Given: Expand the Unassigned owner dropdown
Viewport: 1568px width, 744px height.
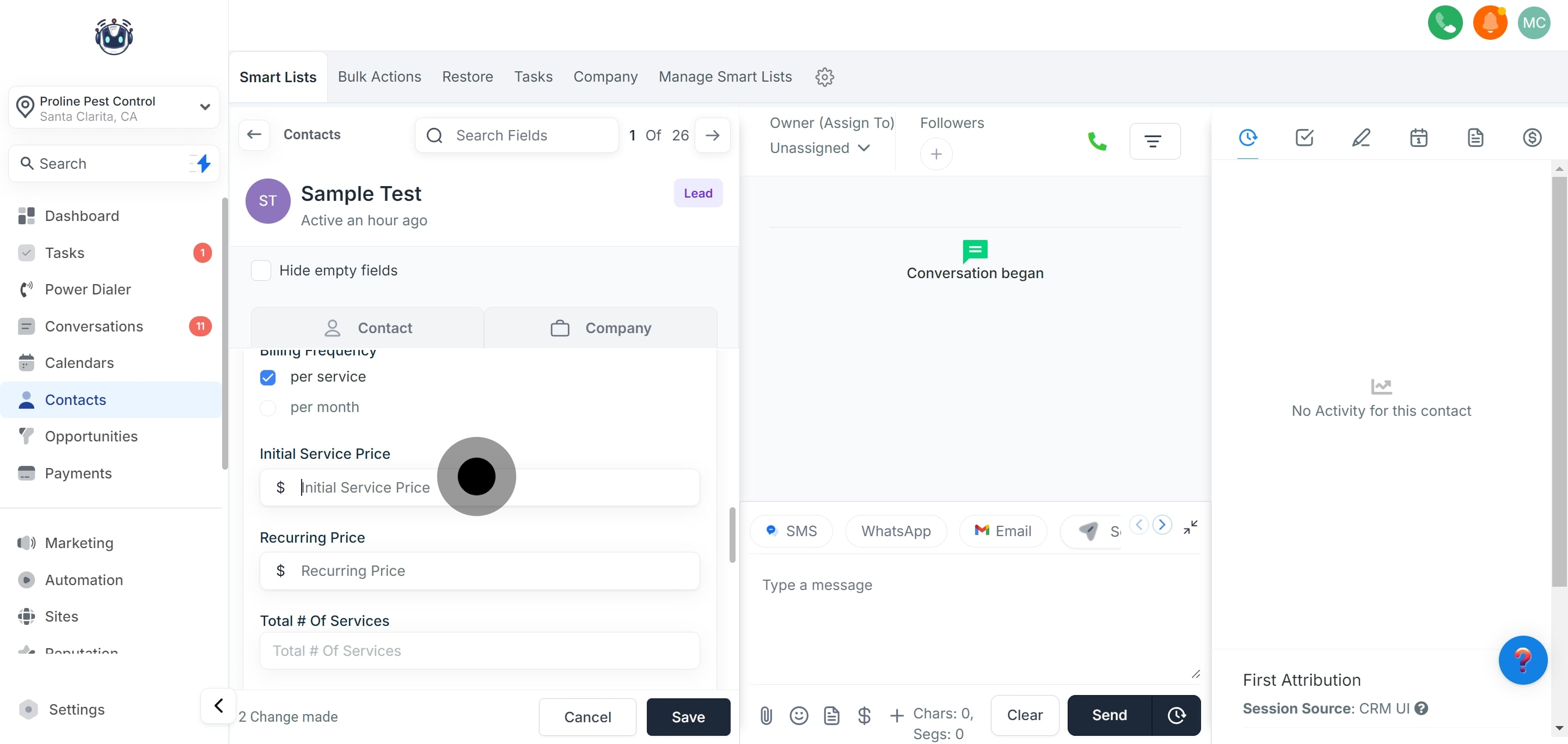Looking at the screenshot, I should click(x=819, y=148).
